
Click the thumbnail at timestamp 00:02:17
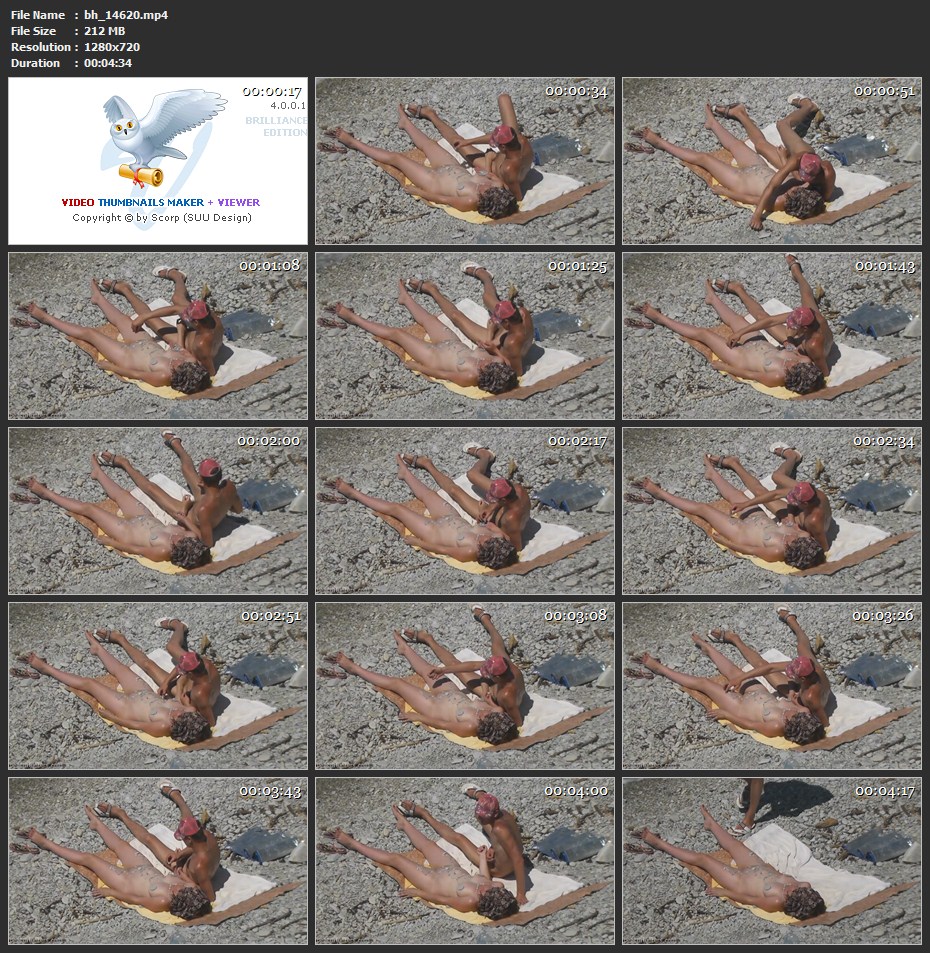click(465, 511)
